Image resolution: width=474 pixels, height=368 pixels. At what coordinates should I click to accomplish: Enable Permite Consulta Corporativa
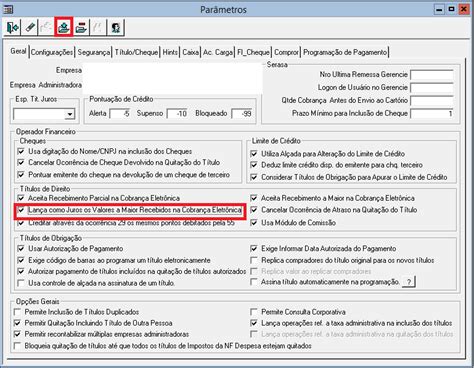coord(254,312)
